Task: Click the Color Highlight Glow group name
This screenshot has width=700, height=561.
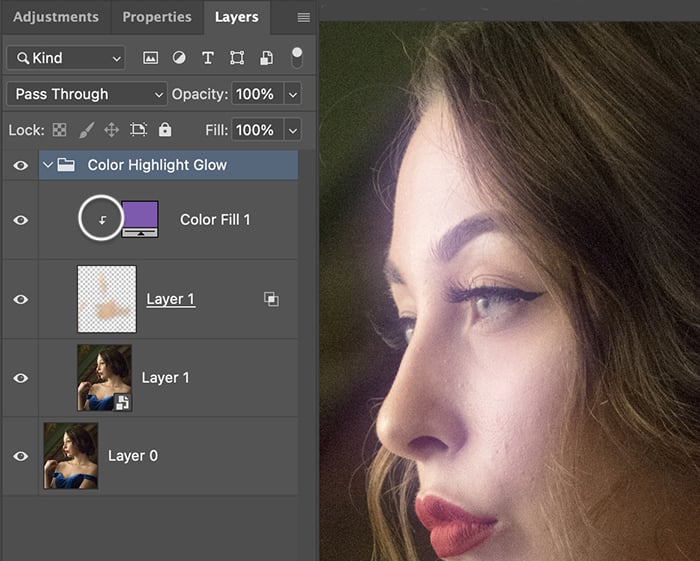Action: click(157, 165)
